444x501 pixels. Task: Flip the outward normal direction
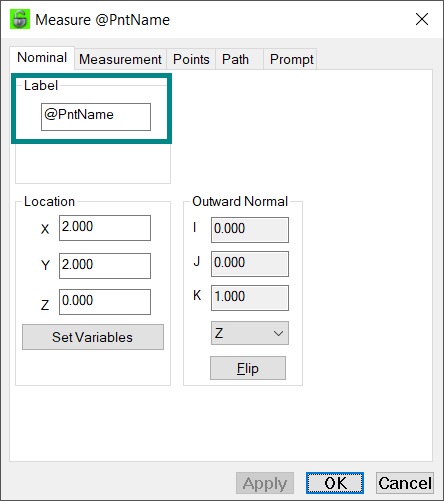pyautogui.click(x=248, y=368)
